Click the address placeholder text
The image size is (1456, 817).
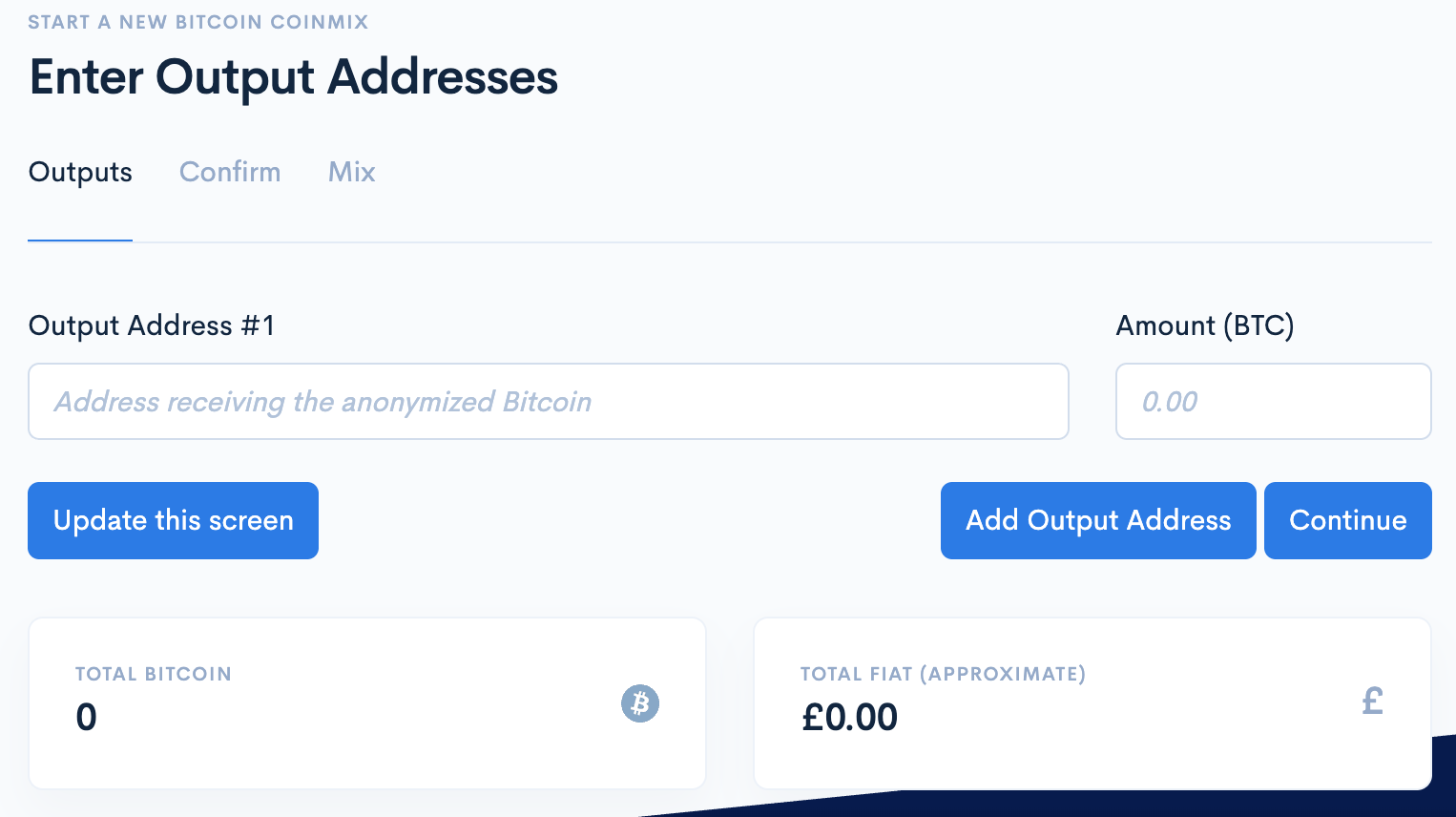(x=322, y=402)
